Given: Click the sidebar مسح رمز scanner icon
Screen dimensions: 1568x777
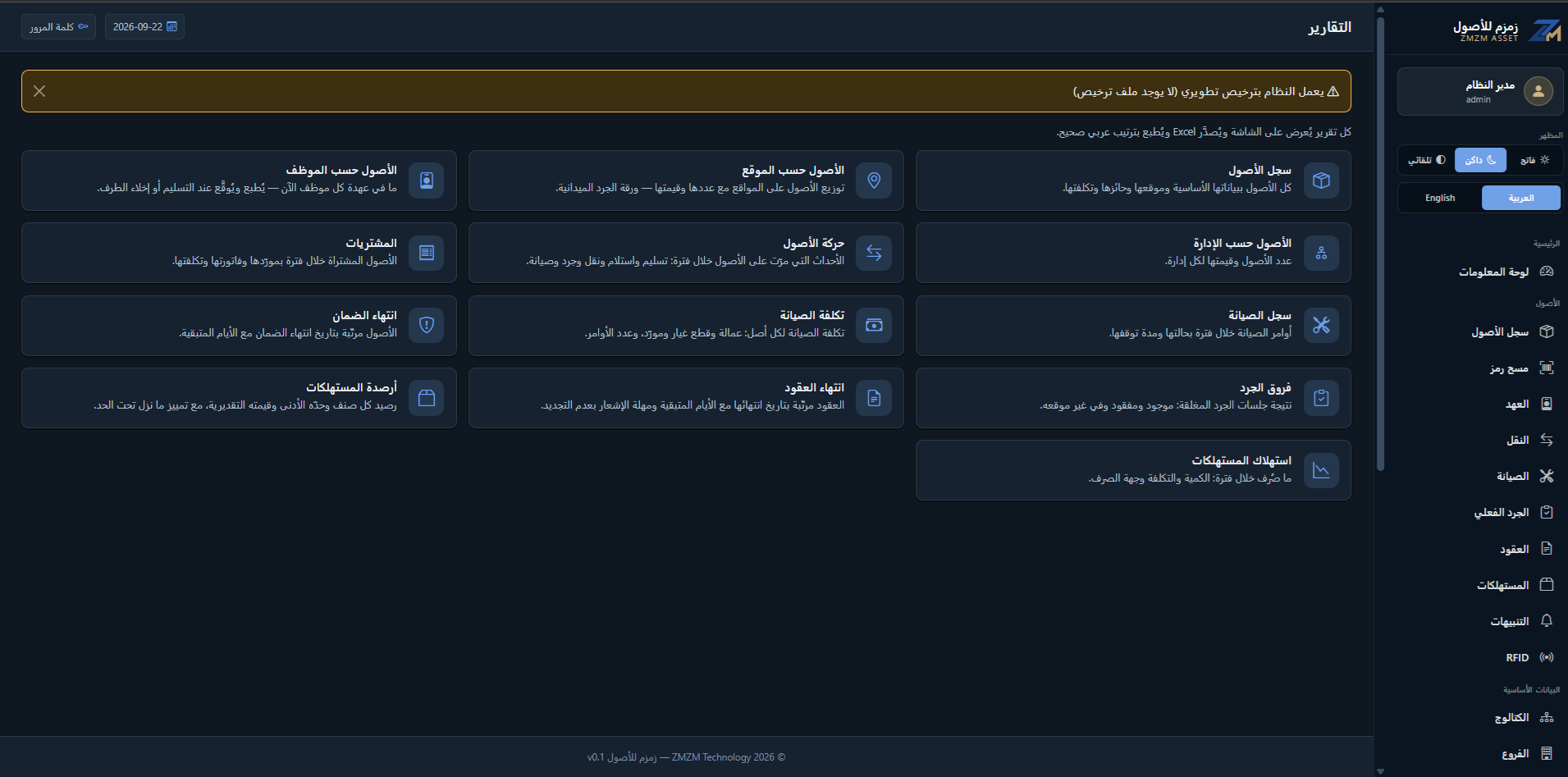Looking at the screenshot, I should [1547, 368].
